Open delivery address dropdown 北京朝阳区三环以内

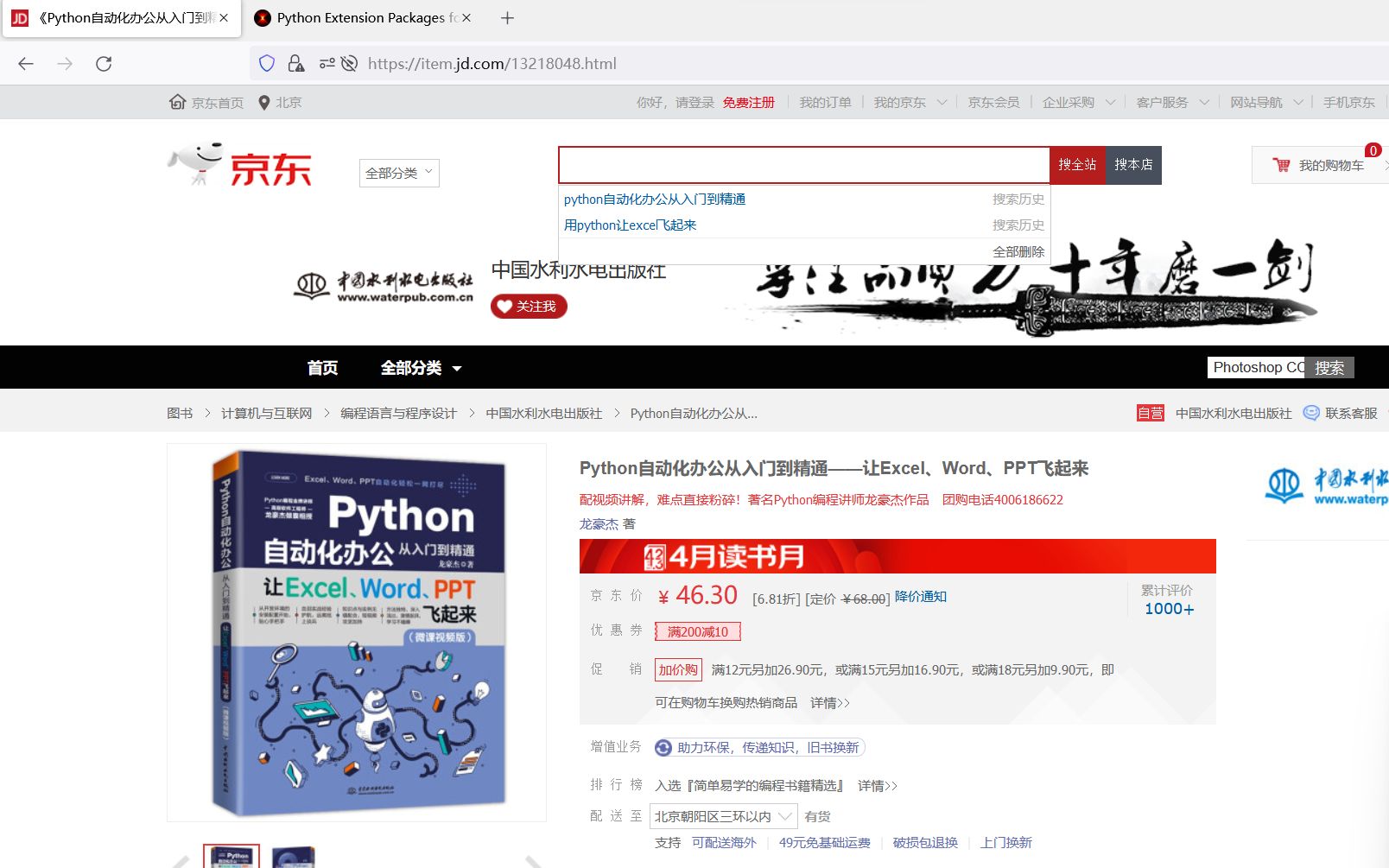724,816
